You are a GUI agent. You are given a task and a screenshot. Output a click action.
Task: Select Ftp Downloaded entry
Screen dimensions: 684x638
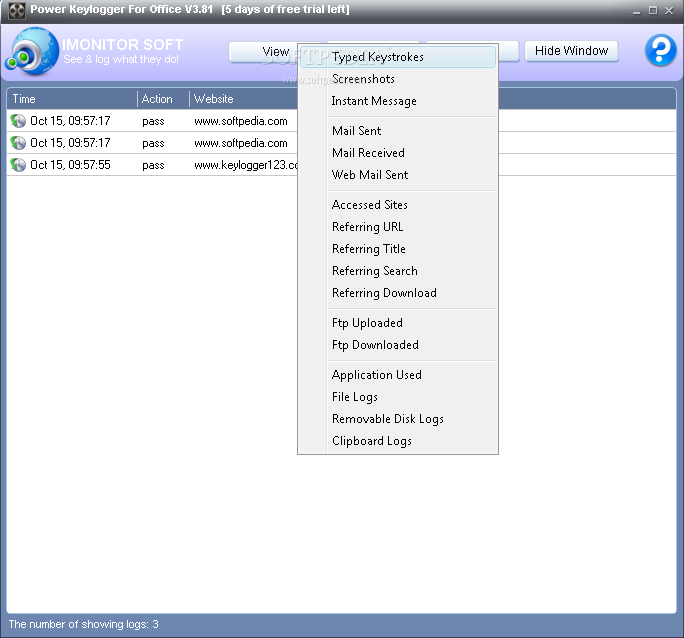(x=398, y=345)
